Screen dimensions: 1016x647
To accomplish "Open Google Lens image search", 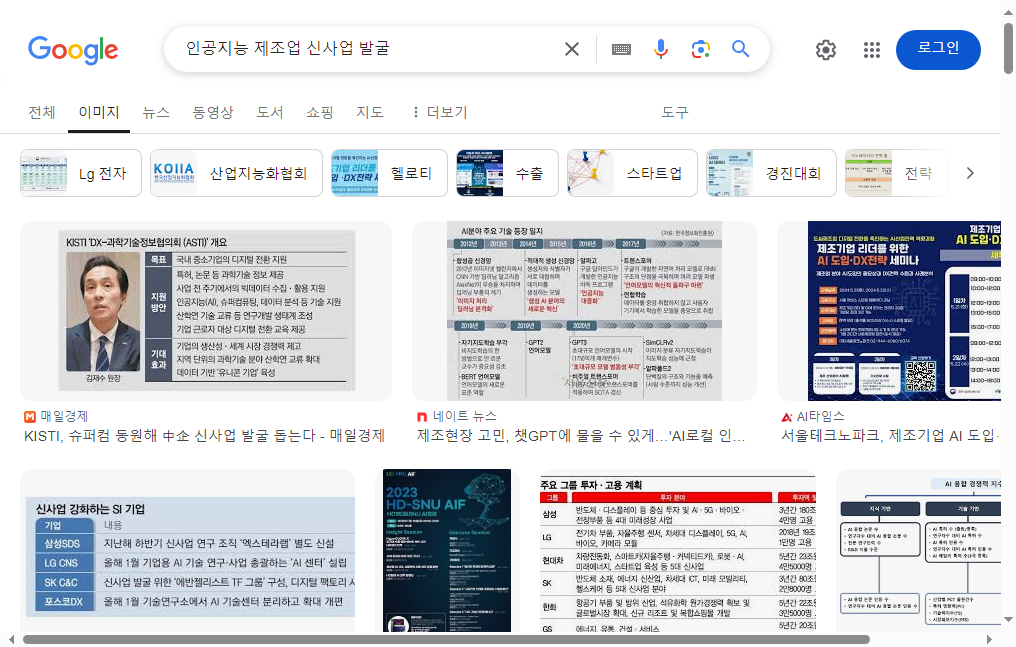I will pyautogui.click(x=700, y=49).
